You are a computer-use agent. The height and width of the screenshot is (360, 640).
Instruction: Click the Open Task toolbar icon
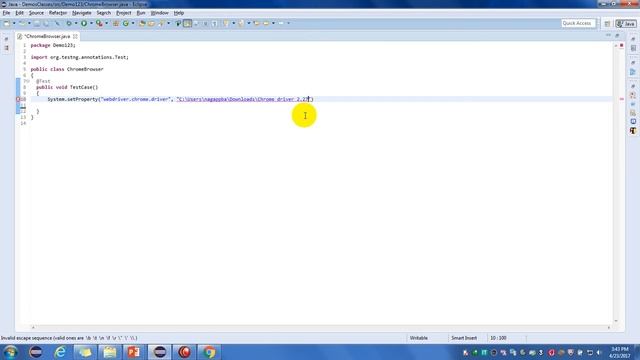(151, 23)
